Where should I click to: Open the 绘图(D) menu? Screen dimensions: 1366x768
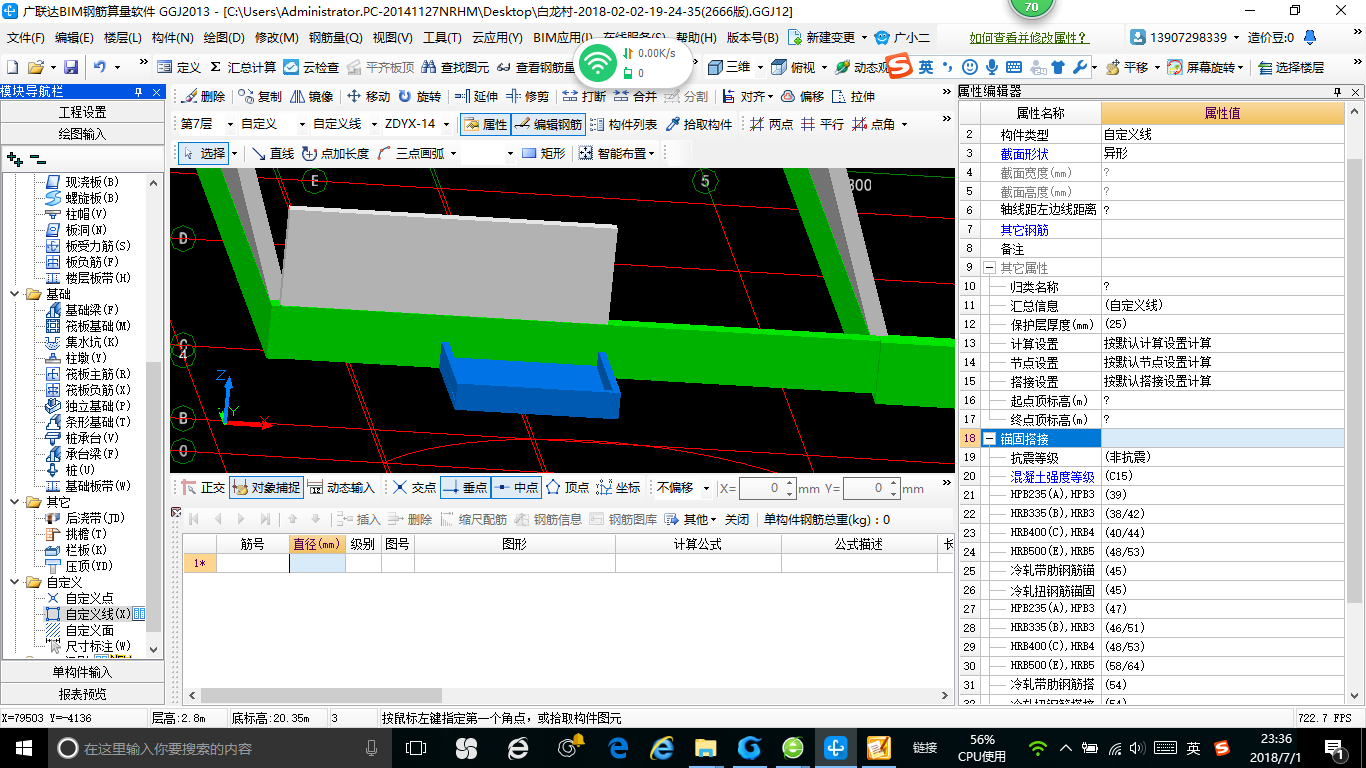coord(223,38)
